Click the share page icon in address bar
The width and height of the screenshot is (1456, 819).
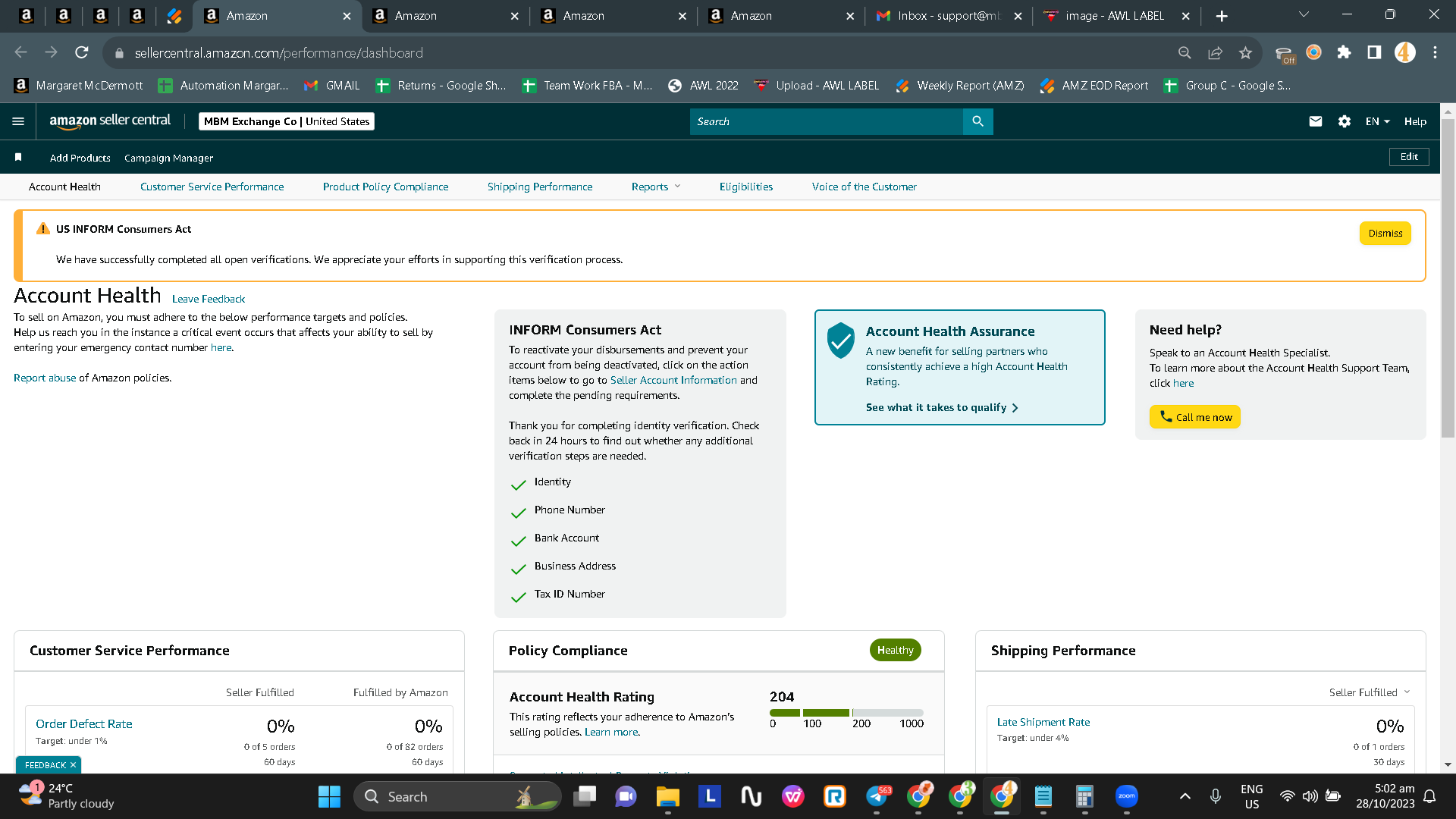[1215, 52]
